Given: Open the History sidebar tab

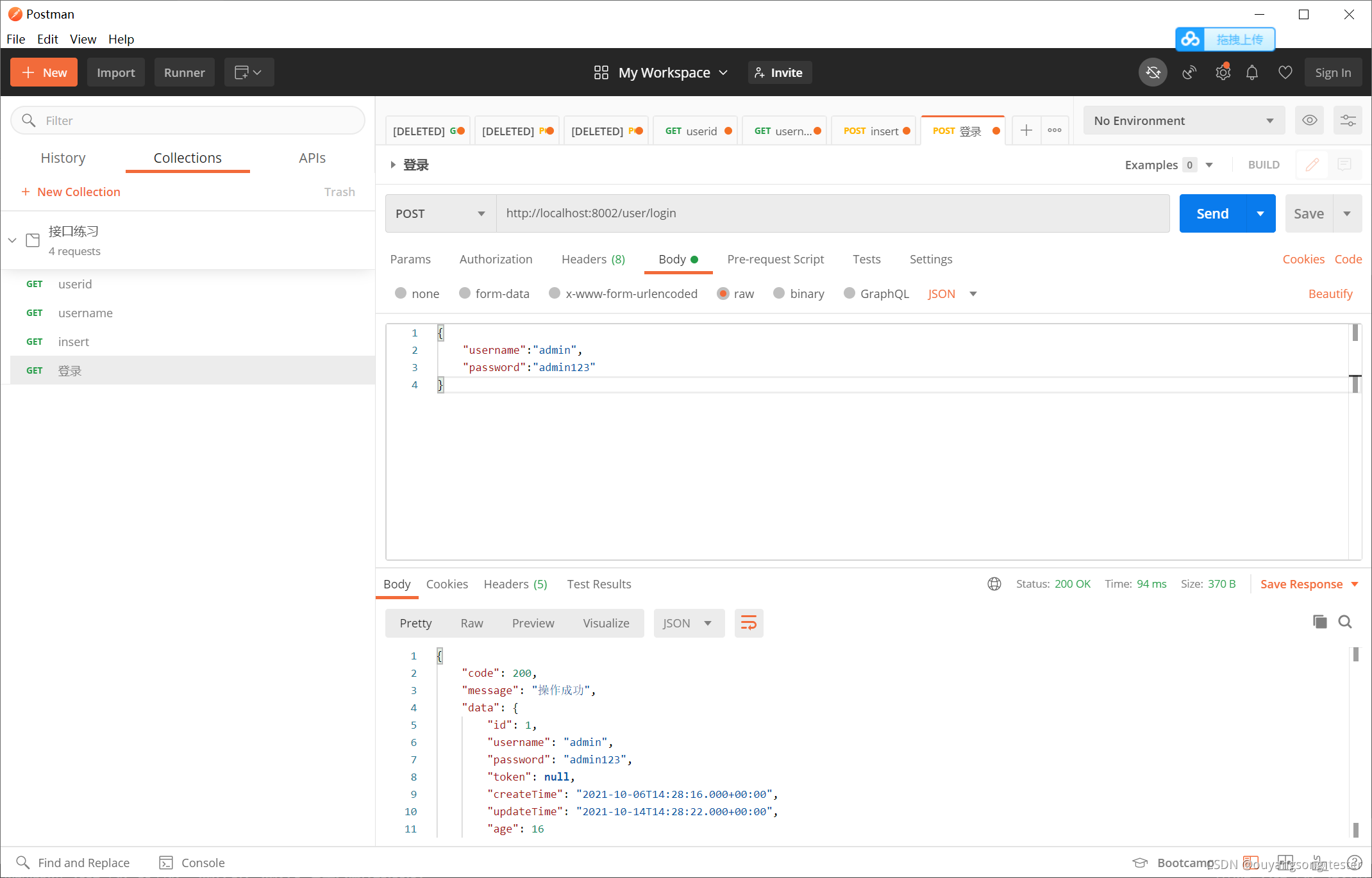Looking at the screenshot, I should click(63, 158).
